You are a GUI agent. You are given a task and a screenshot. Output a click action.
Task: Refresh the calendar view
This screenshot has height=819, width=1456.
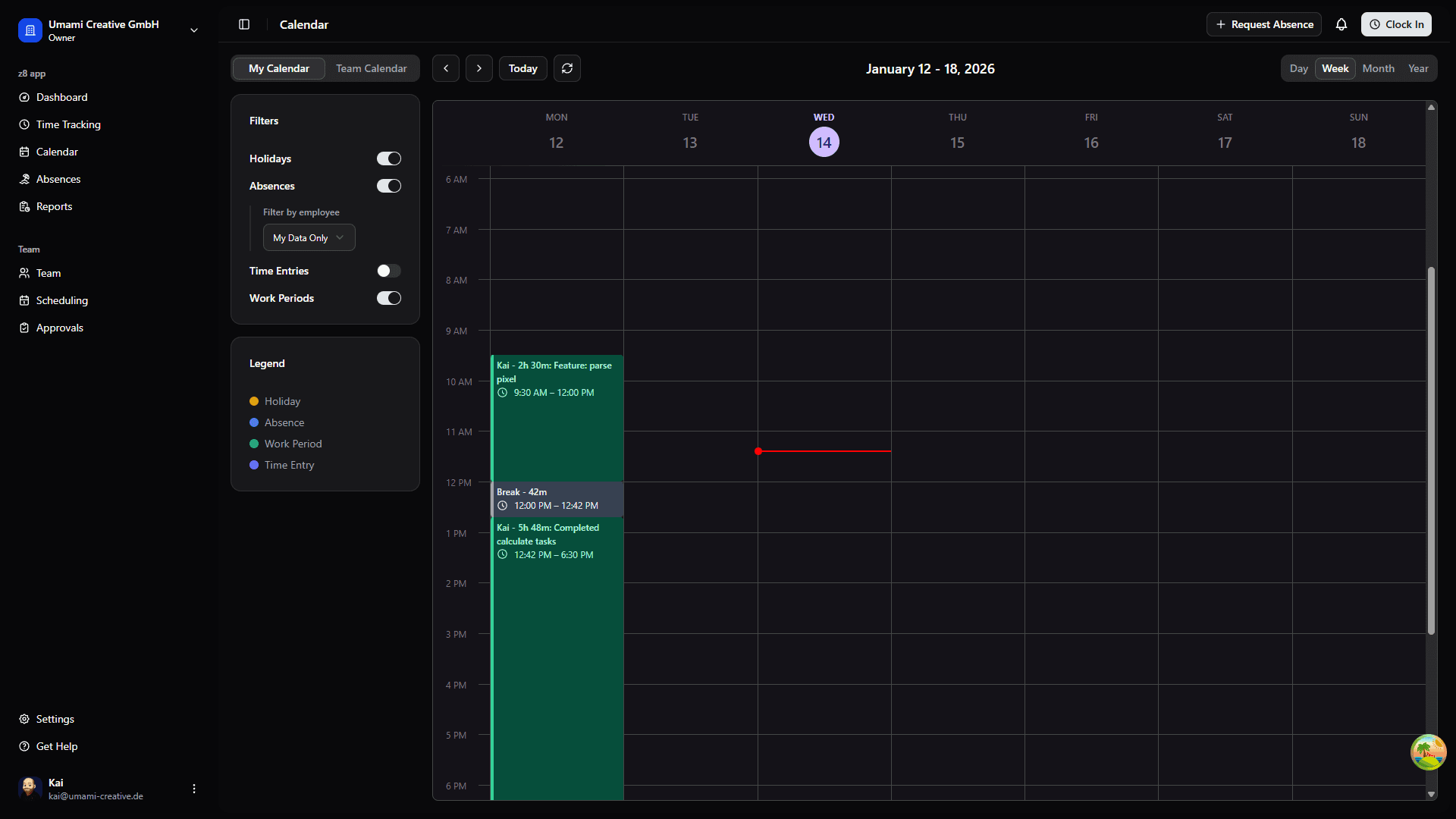567,68
